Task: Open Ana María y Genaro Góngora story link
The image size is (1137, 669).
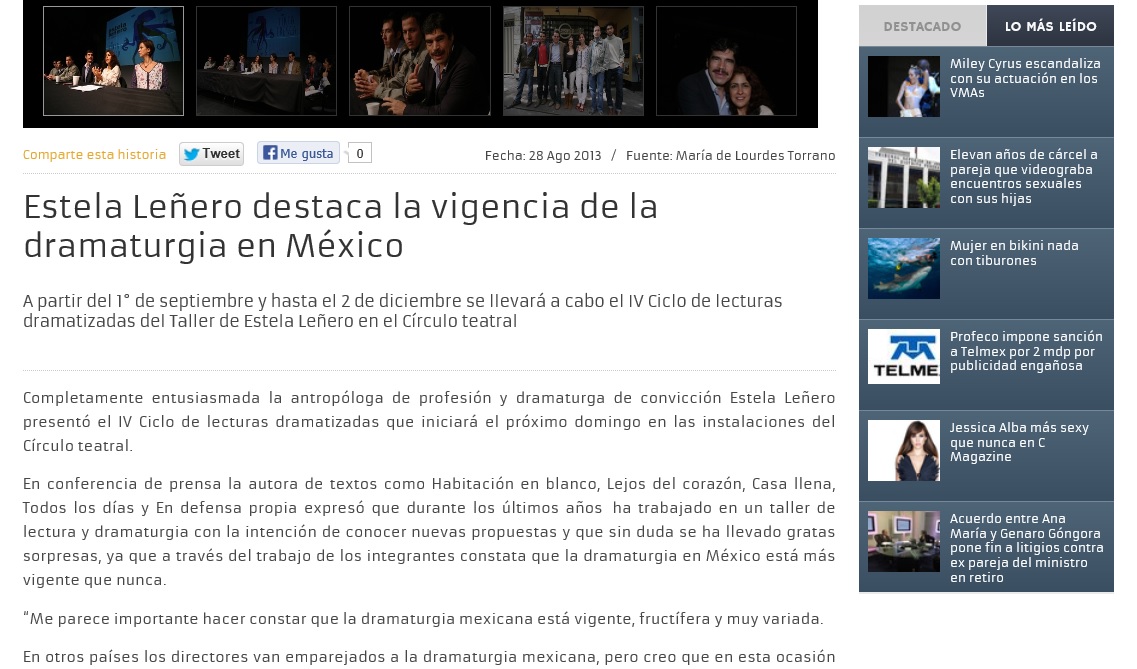Action: tap(1027, 548)
